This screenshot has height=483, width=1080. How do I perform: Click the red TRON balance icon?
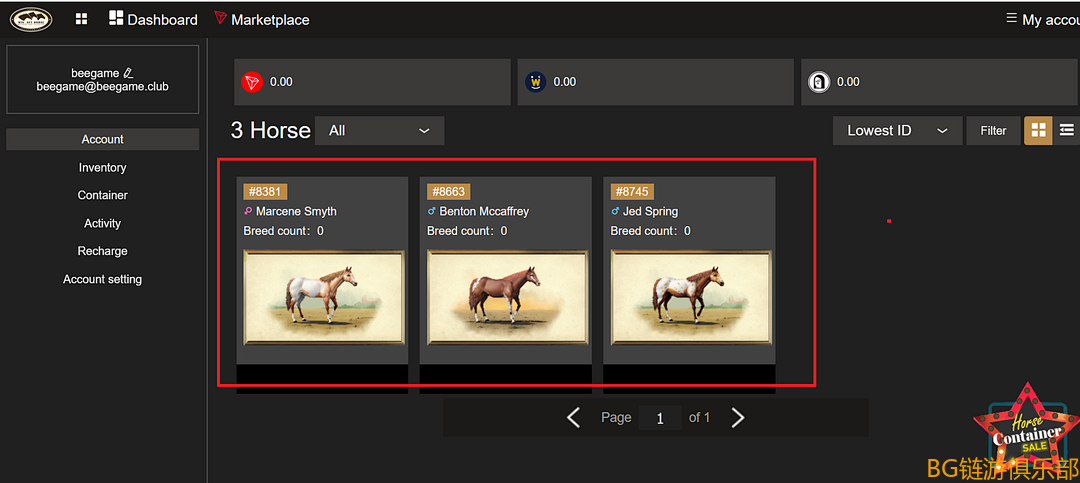252,82
